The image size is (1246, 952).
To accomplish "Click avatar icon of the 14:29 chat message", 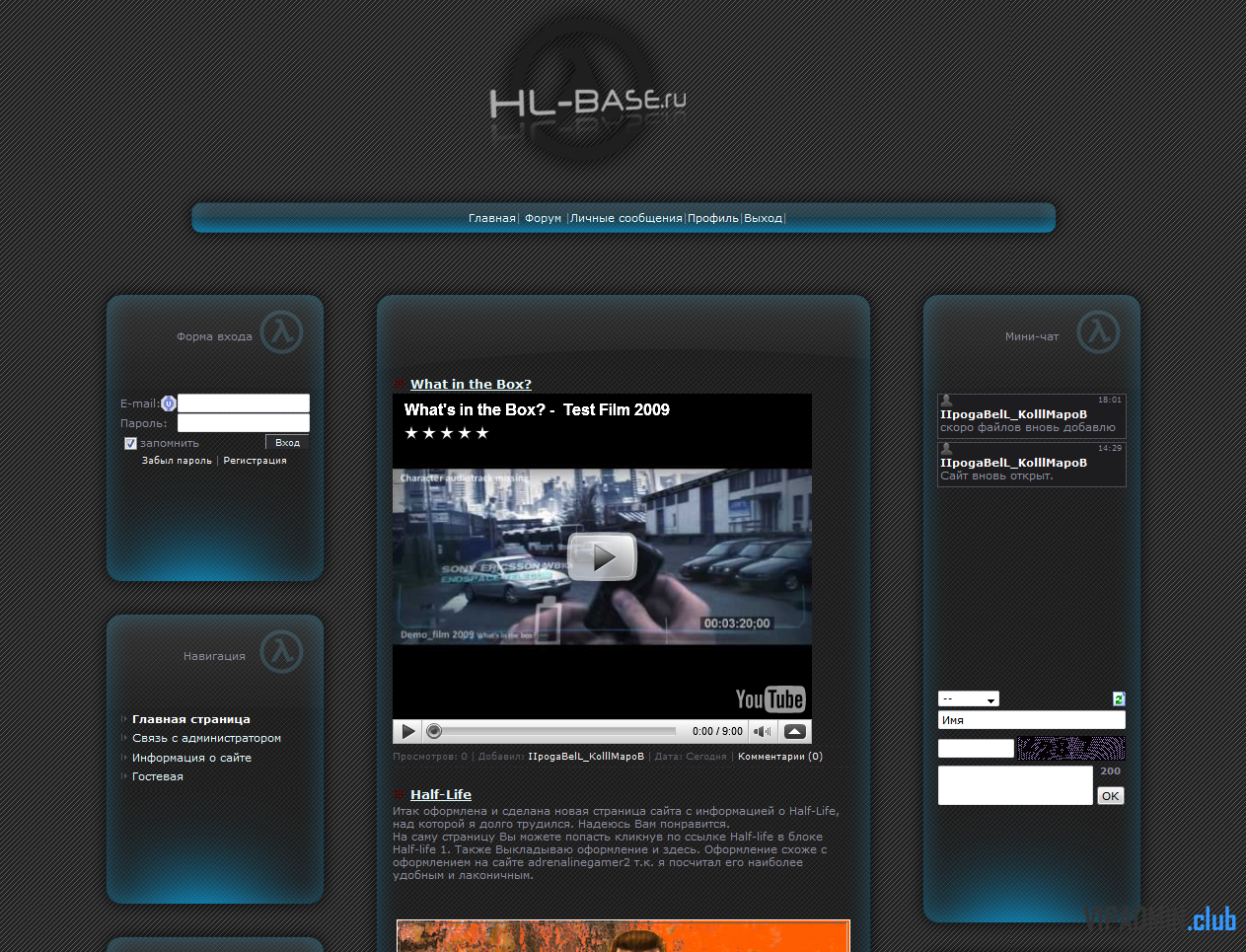I will click(x=946, y=449).
